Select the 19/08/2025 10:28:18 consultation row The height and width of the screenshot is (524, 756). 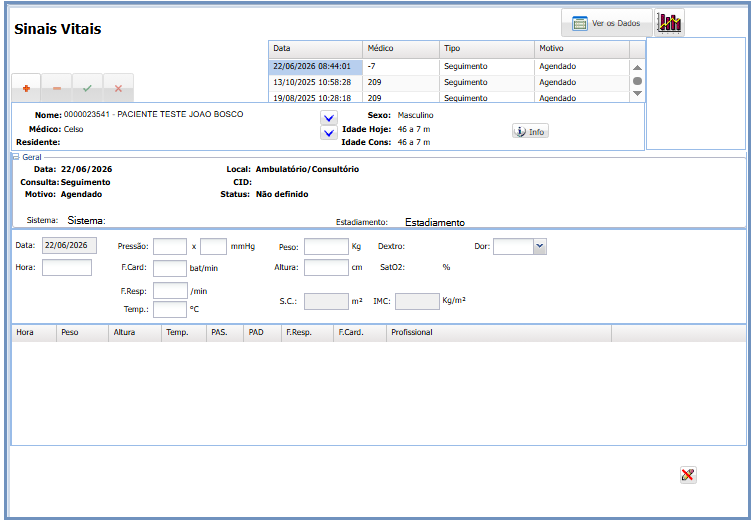click(x=449, y=97)
